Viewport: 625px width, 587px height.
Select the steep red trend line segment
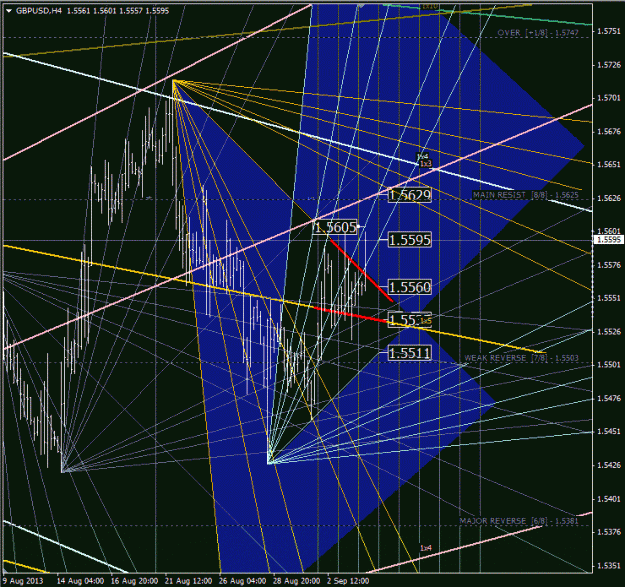[x=362, y=271]
